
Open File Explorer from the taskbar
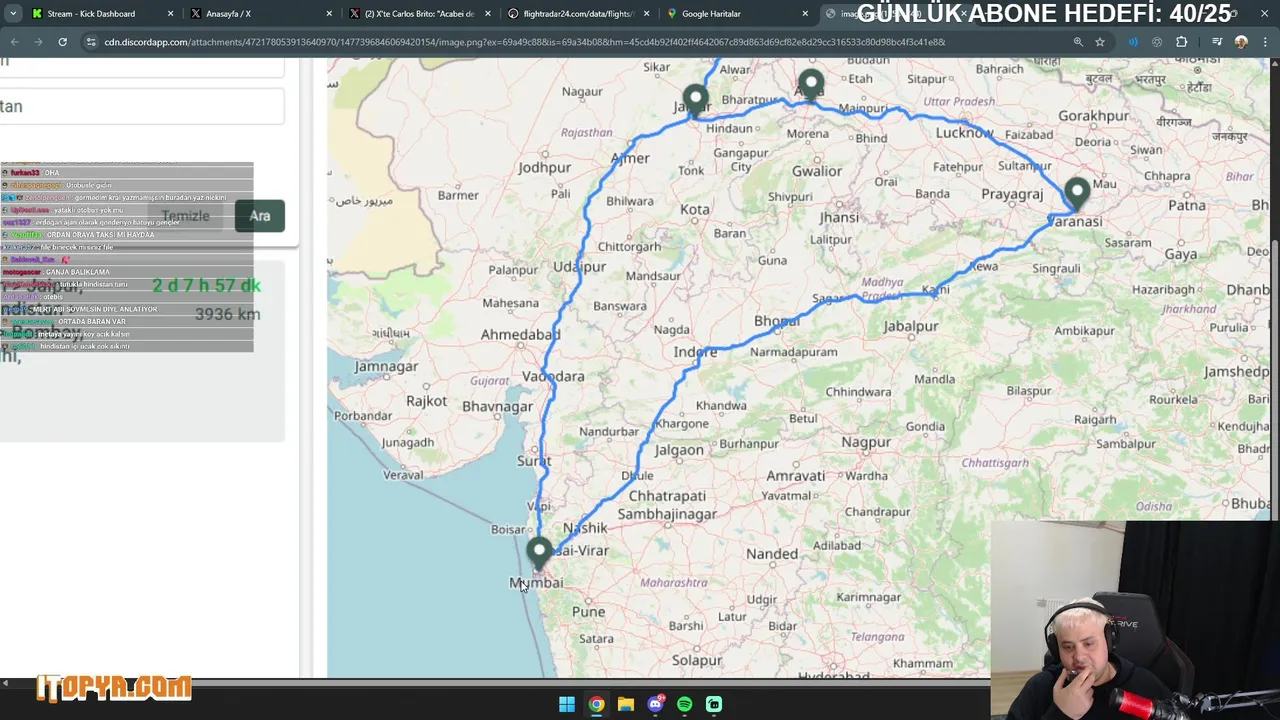point(626,704)
